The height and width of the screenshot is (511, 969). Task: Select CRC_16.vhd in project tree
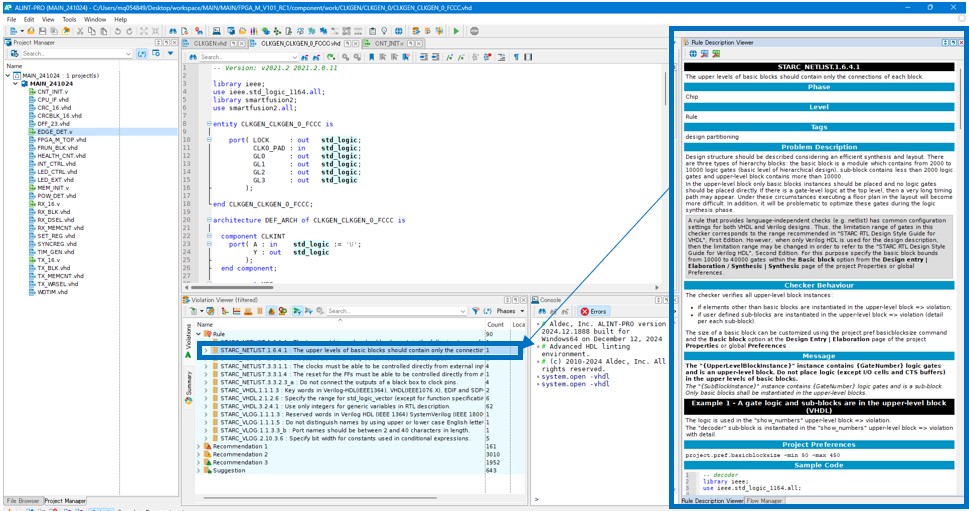pyautogui.click(x=54, y=108)
